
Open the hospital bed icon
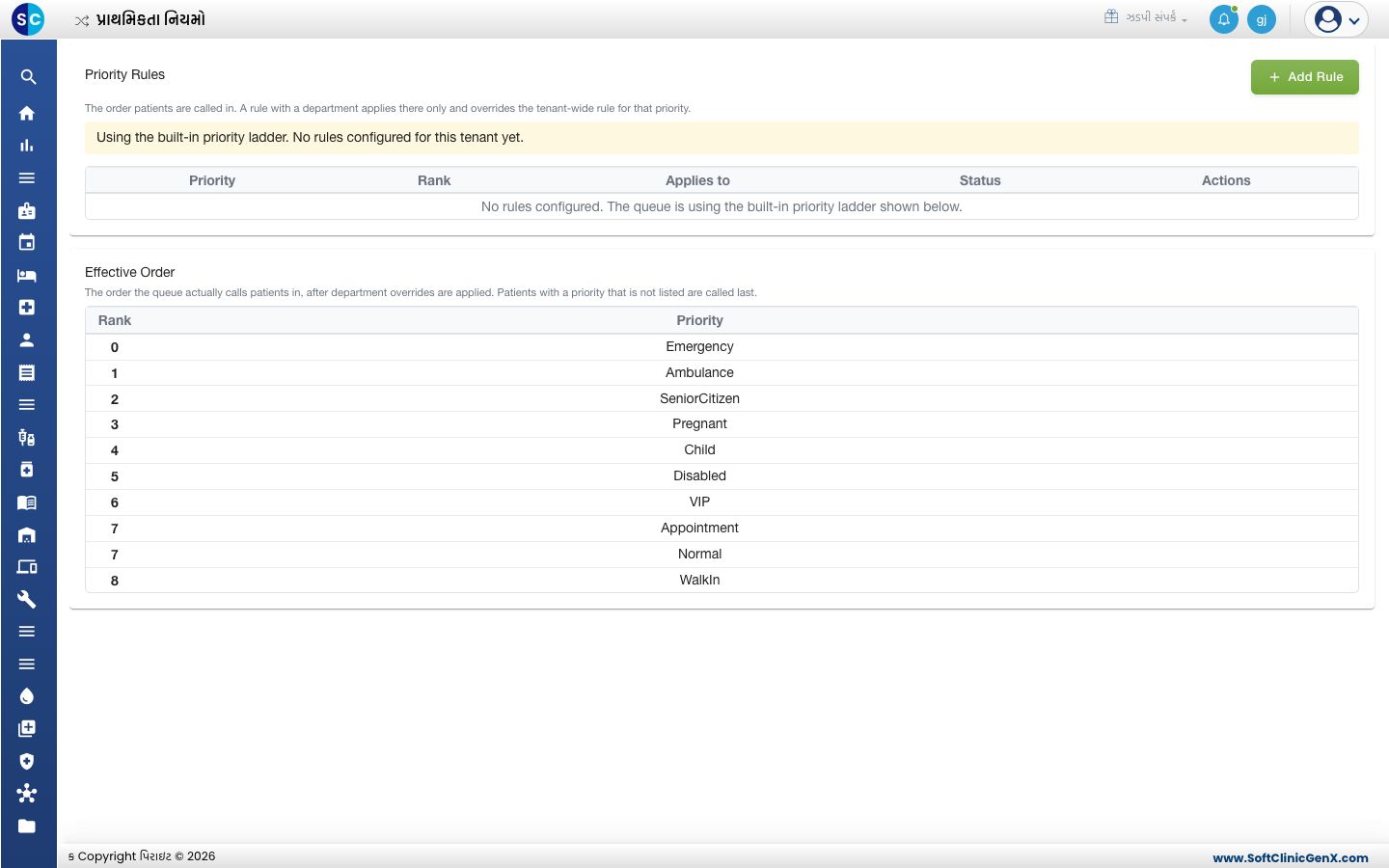[x=27, y=276]
